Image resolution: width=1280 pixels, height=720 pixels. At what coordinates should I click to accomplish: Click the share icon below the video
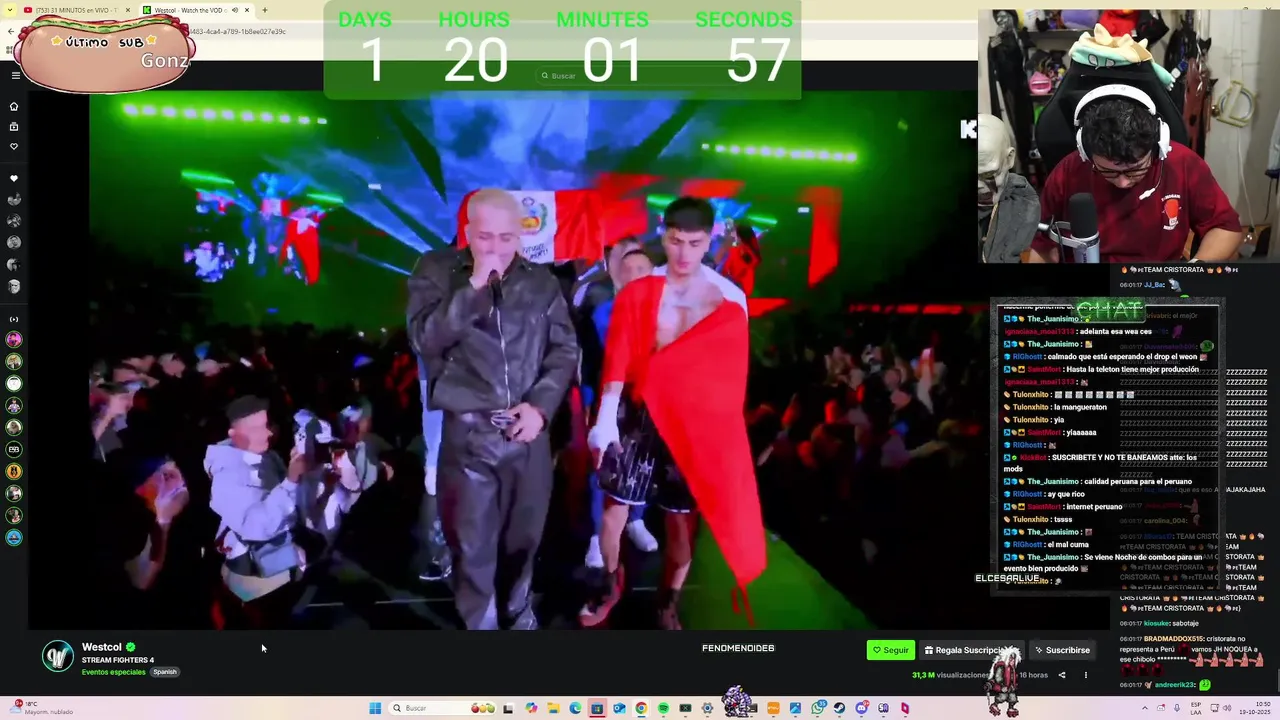[x=1062, y=675]
